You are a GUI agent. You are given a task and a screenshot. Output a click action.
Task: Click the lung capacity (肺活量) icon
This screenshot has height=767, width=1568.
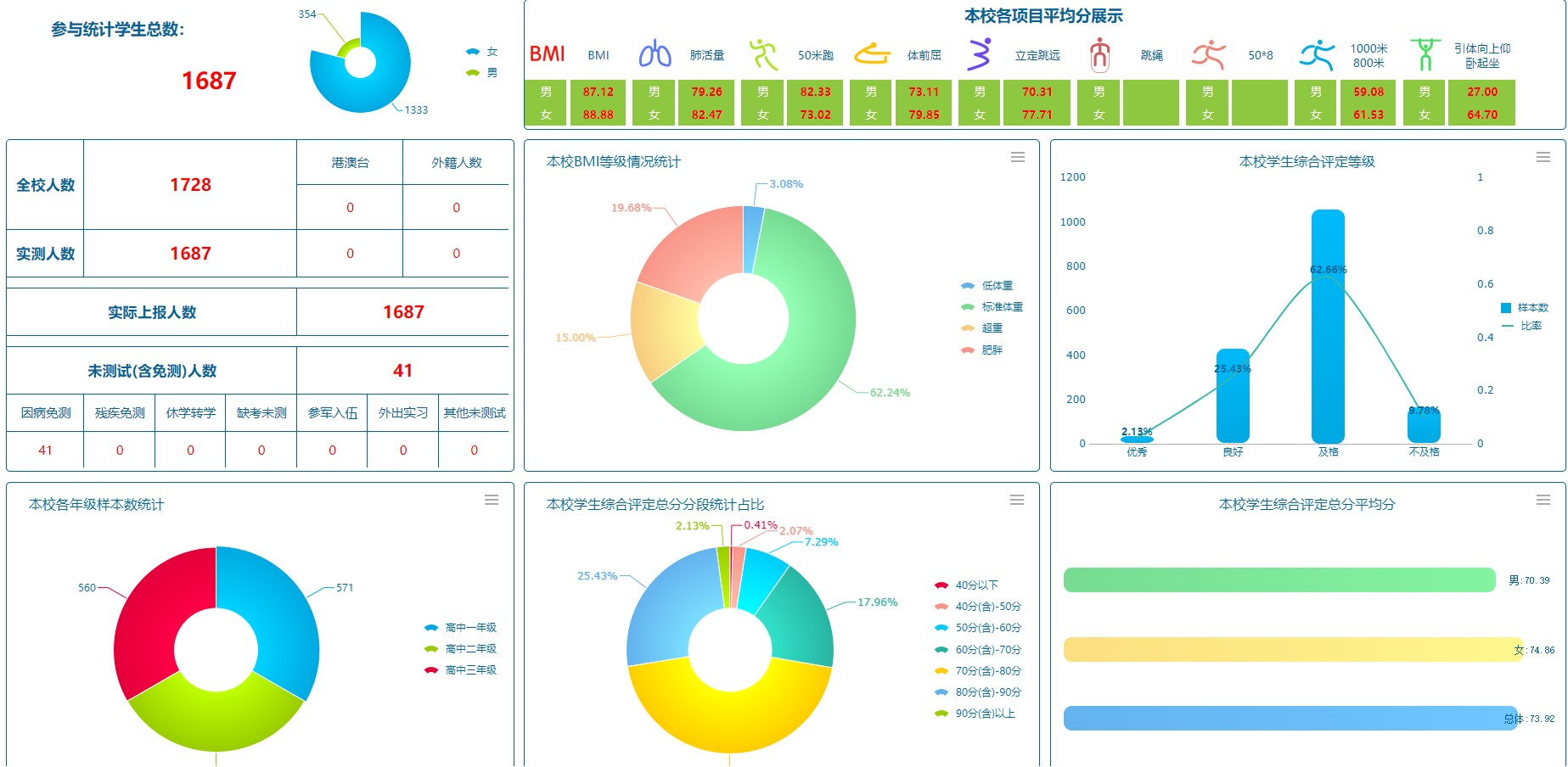coord(655,54)
